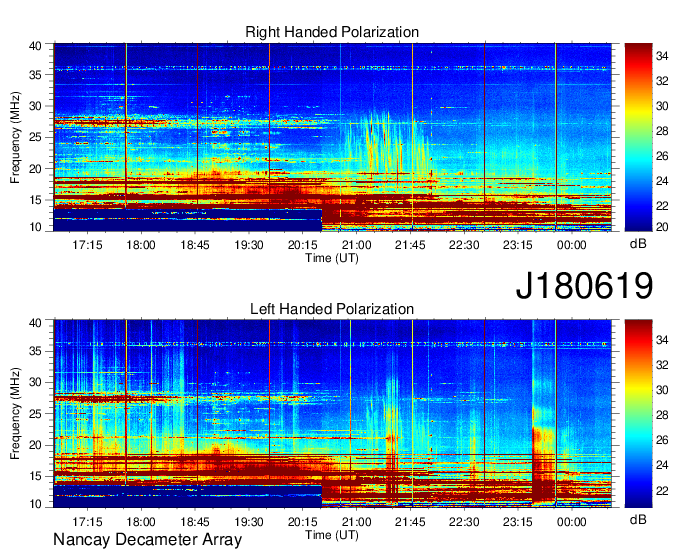Click 21:00 tick on Left Handed time axis

(356, 522)
